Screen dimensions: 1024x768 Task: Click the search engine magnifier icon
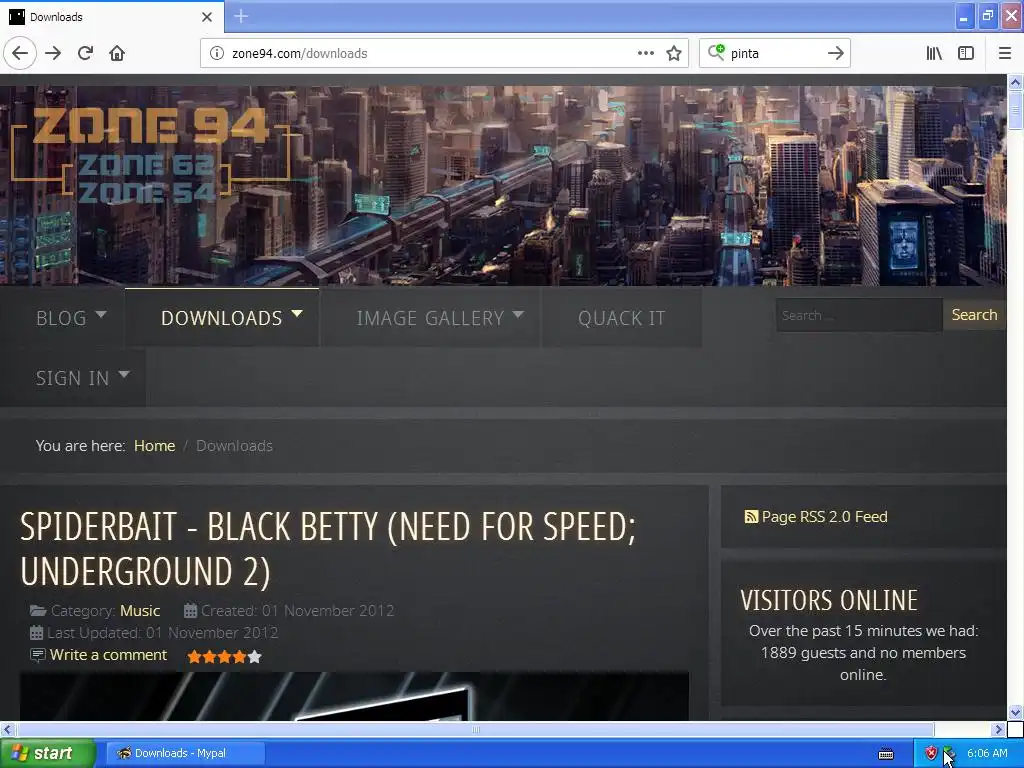click(x=716, y=52)
